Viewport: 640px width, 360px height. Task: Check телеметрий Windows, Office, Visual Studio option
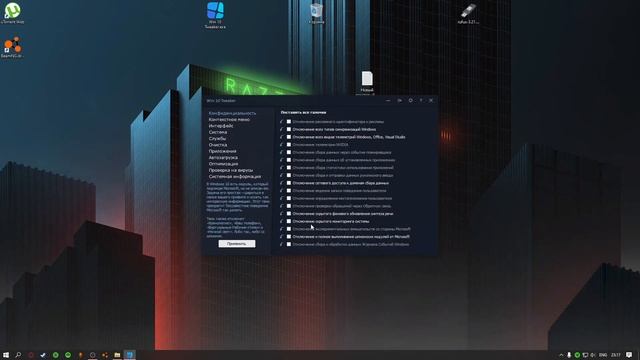click(x=289, y=137)
